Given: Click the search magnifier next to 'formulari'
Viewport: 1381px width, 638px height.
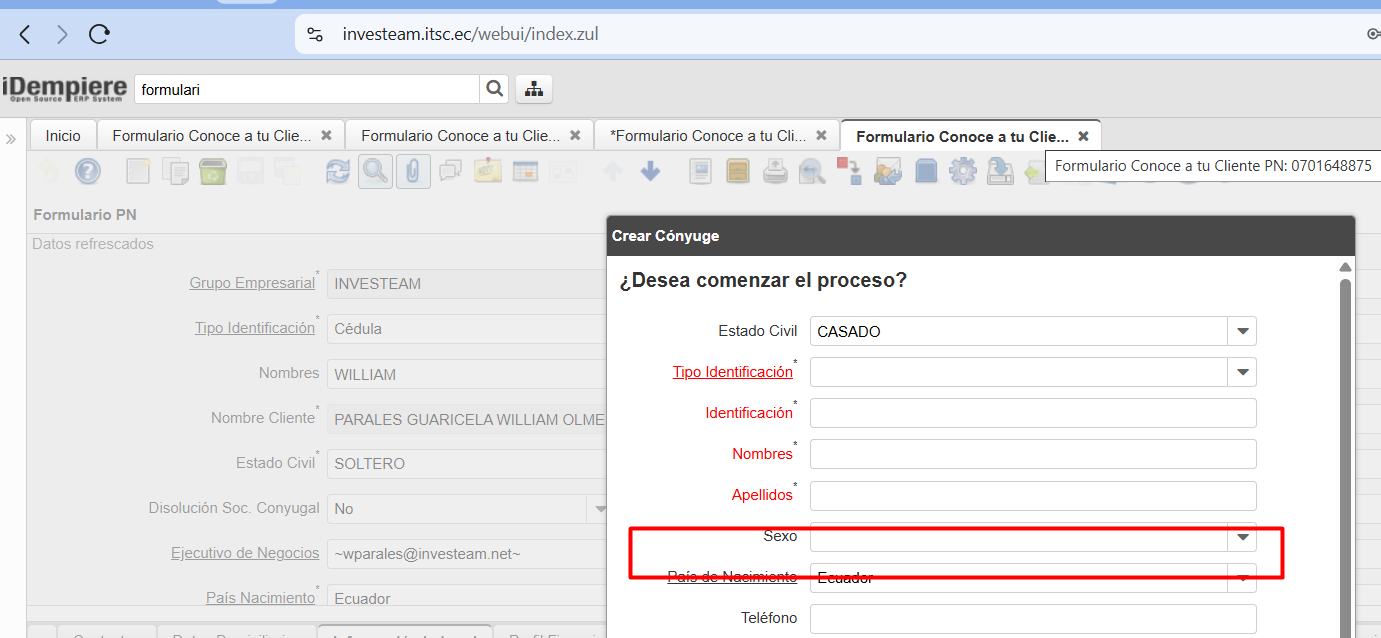Looking at the screenshot, I should coord(494,89).
